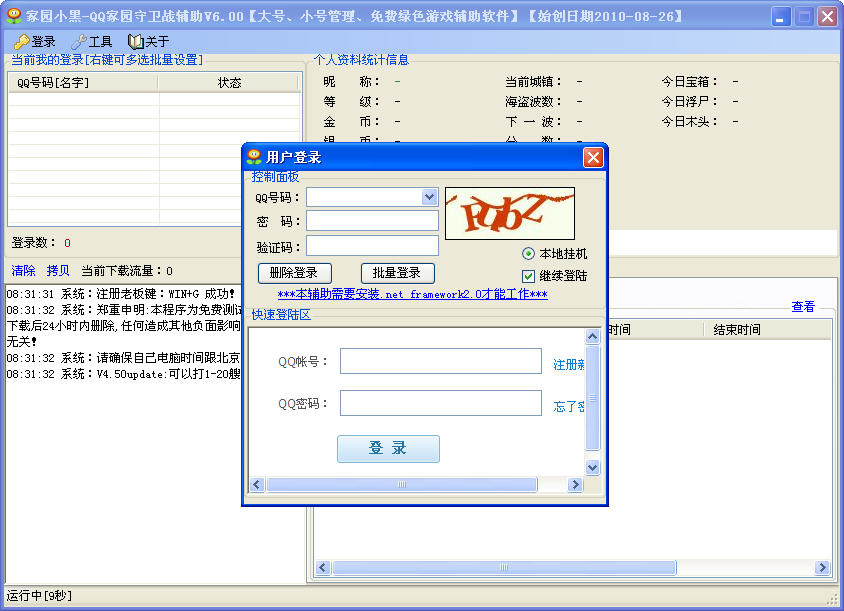This screenshot has height=611, width=844.
Task: Click quick login panel scroll up arrow
Action: pyautogui.click(x=592, y=337)
